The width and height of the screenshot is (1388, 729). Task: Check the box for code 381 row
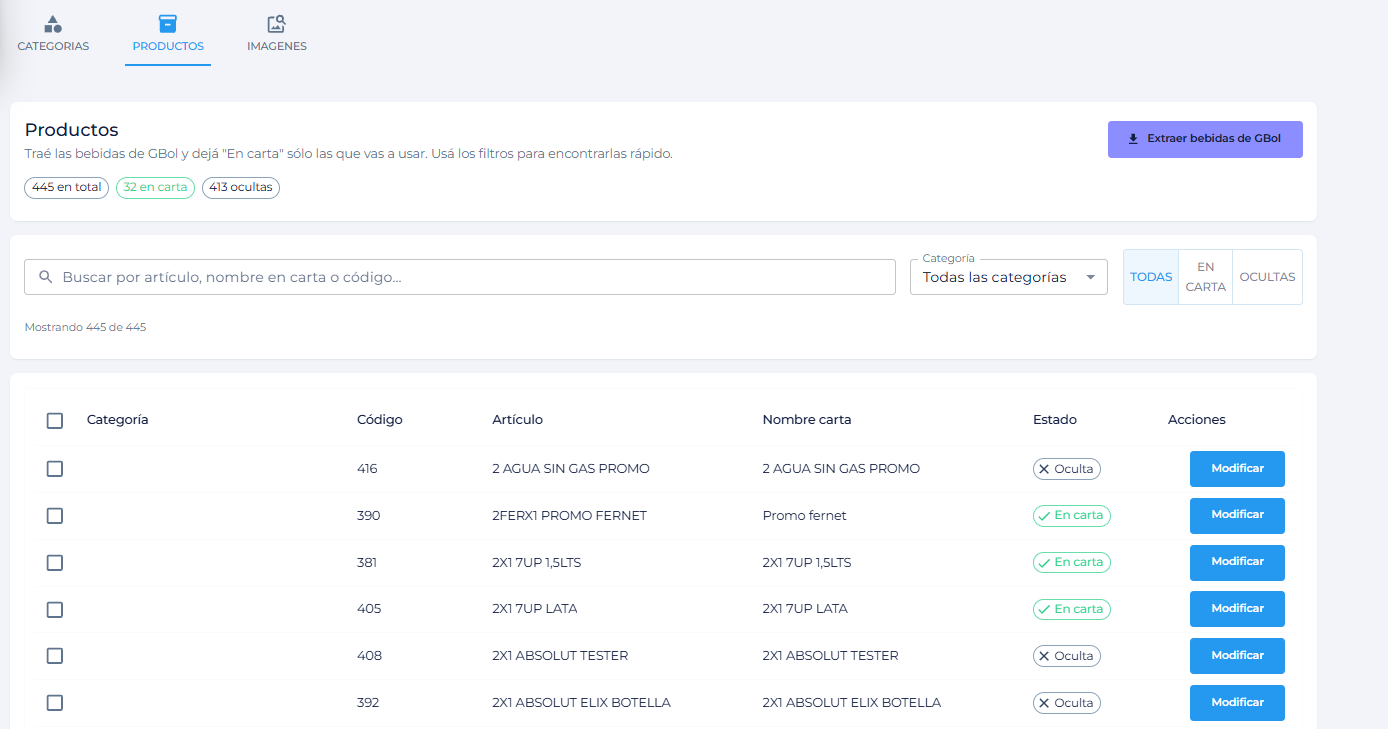(x=55, y=563)
